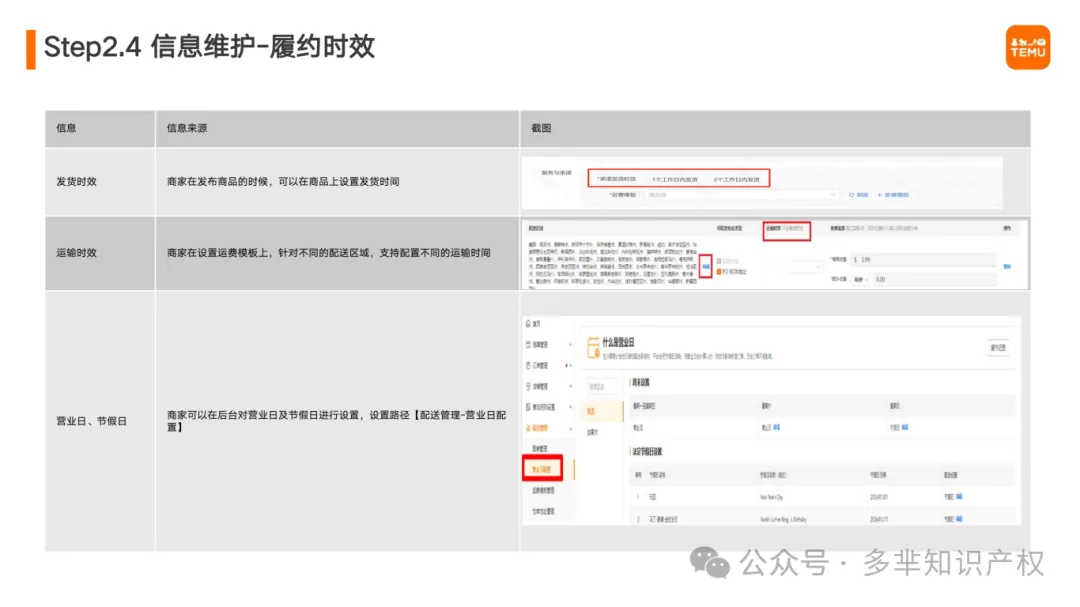Click the home icon in the backend sidebar

[529, 323]
